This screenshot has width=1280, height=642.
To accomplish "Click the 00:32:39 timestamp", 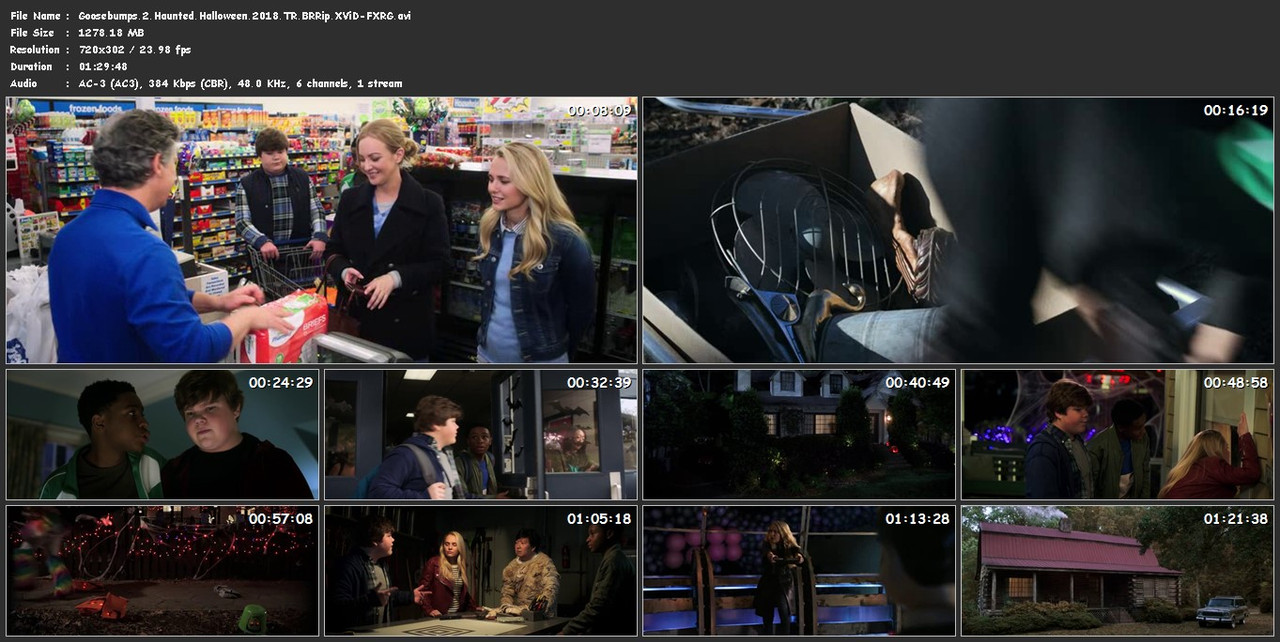I will pyautogui.click(x=599, y=382).
